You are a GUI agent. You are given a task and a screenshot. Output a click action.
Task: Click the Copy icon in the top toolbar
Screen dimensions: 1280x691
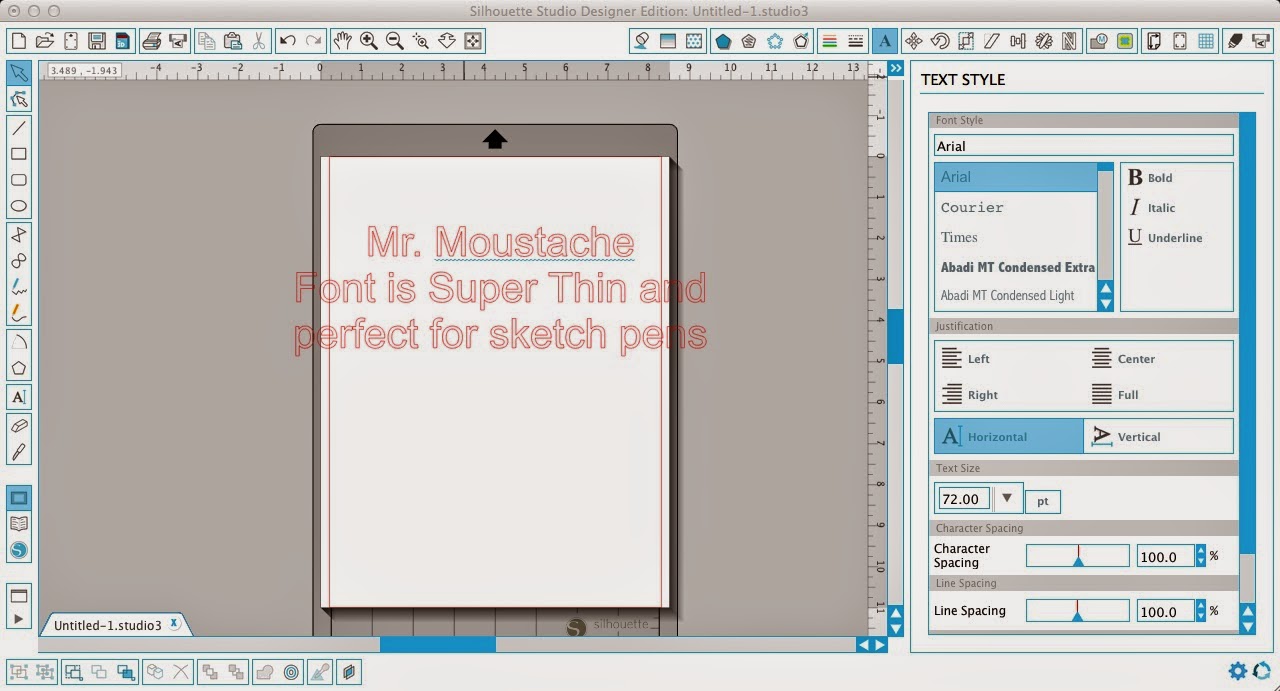[x=207, y=41]
